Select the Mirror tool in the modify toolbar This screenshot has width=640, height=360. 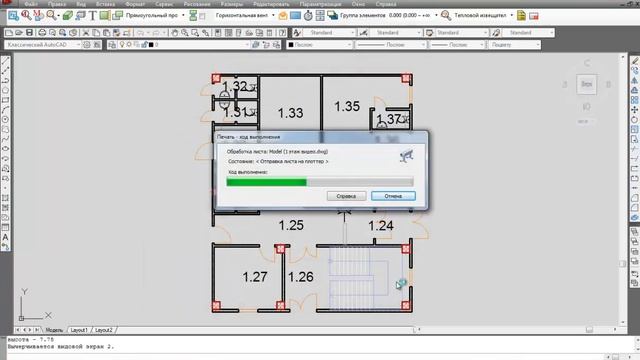tap(635, 80)
